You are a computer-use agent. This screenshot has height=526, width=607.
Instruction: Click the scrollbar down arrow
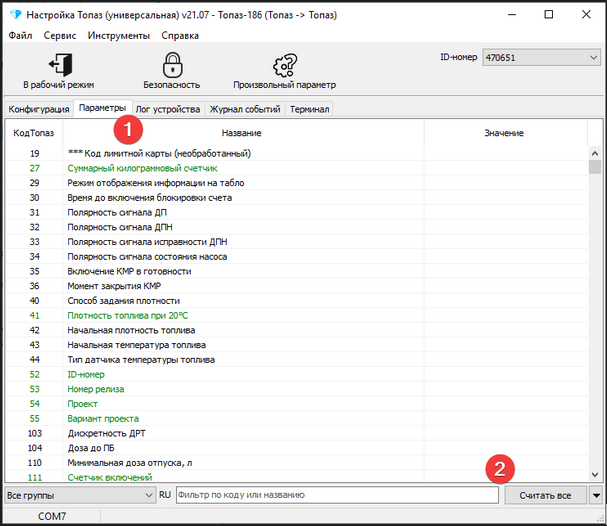[x=595, y=475]
